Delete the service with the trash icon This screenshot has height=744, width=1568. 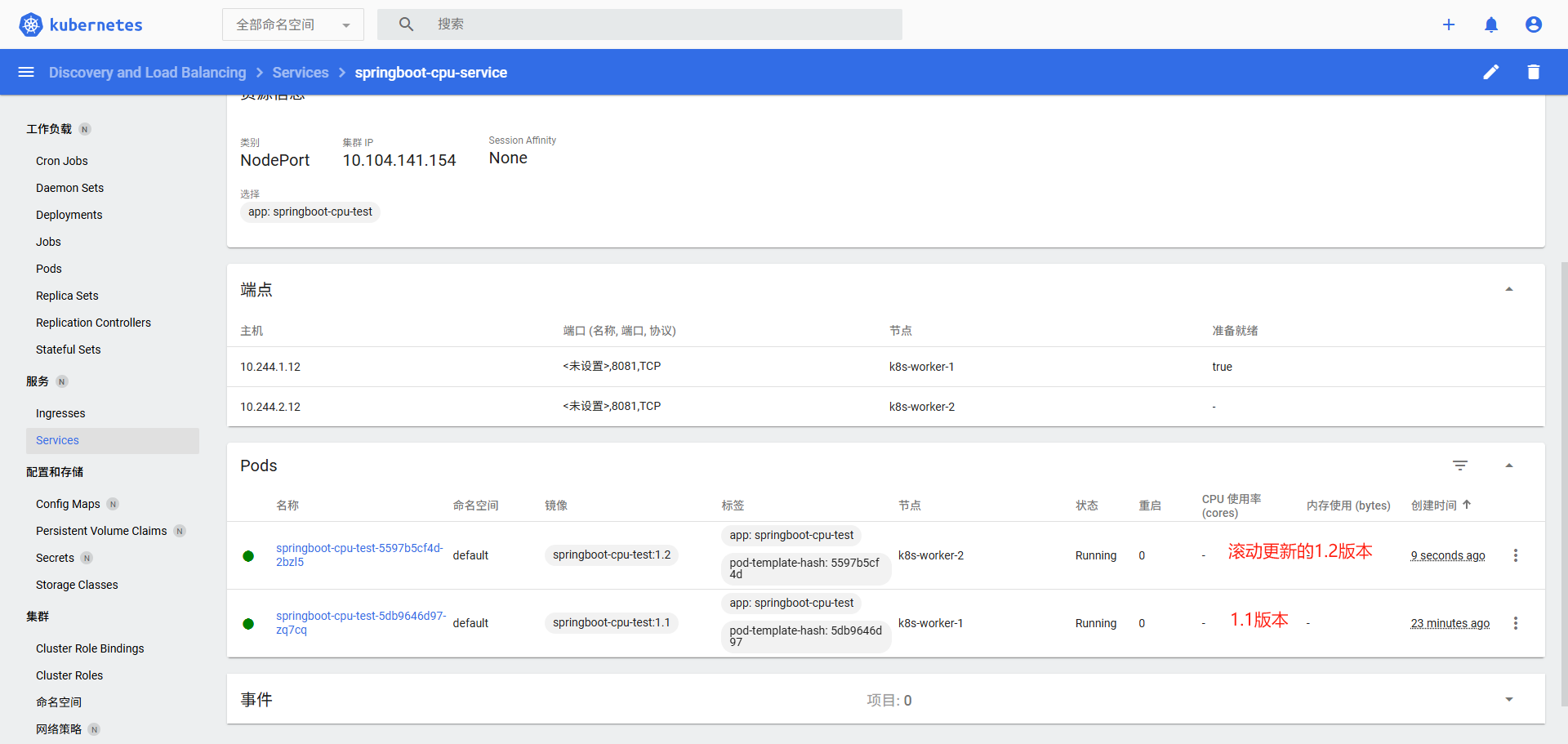pos(1534,72)
